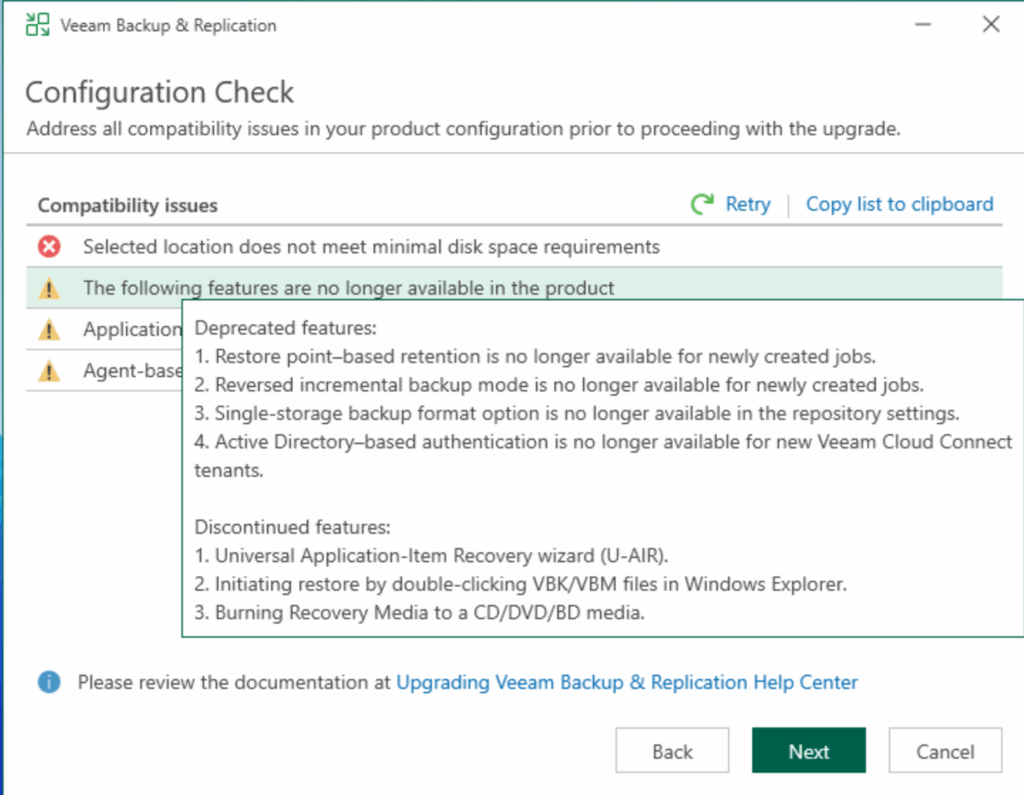The width and height of the screenshot is (1024, 795).
Task: Go Back to the previous step
Action: [x=672, y=752]
